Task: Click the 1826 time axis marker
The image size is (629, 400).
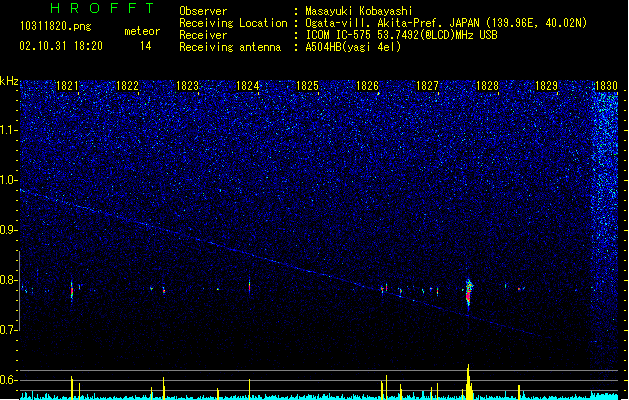Action: (367, 86)
